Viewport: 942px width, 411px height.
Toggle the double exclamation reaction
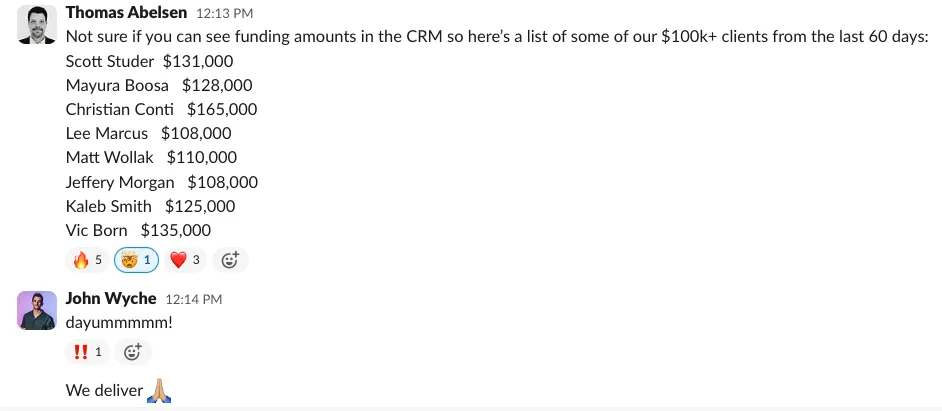87,351
